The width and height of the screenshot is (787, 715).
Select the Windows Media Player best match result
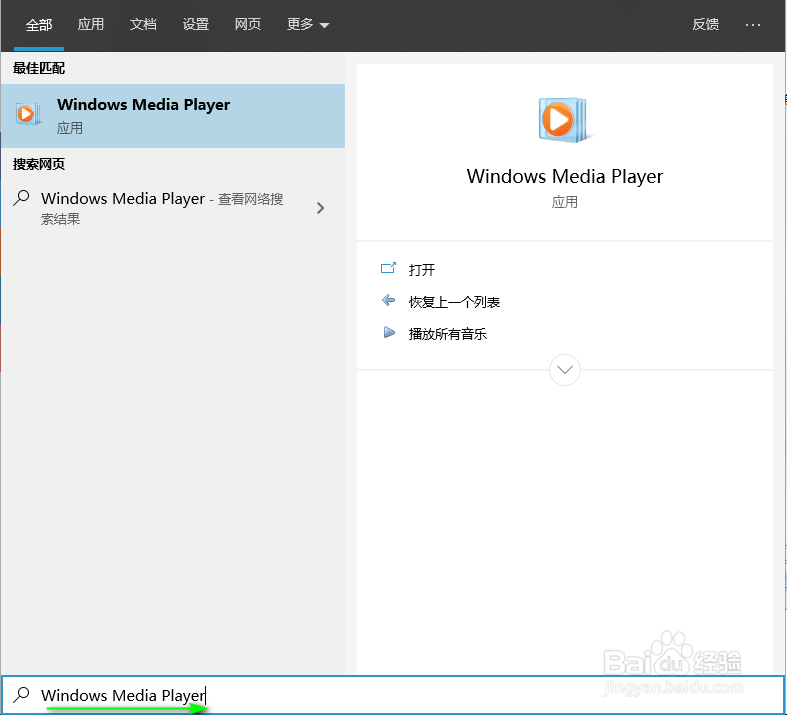pos(173,116)
